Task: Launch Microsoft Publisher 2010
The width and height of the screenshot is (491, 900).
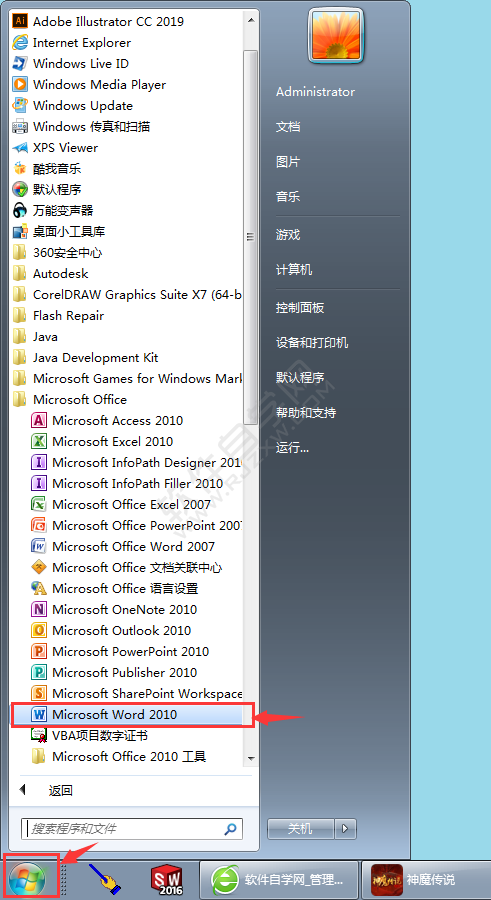Action: coord(114,672)
